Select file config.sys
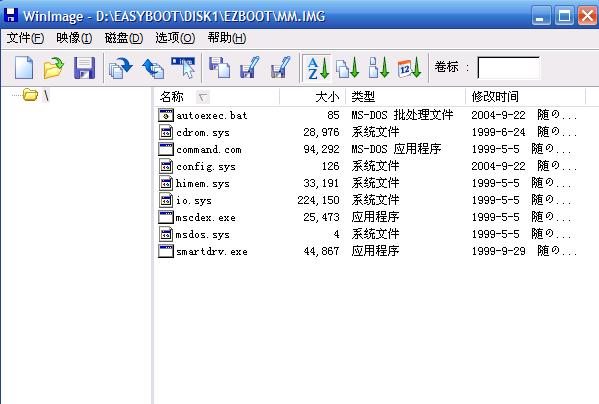The height and width of the screenshot is (404, 599). [206, 166]
